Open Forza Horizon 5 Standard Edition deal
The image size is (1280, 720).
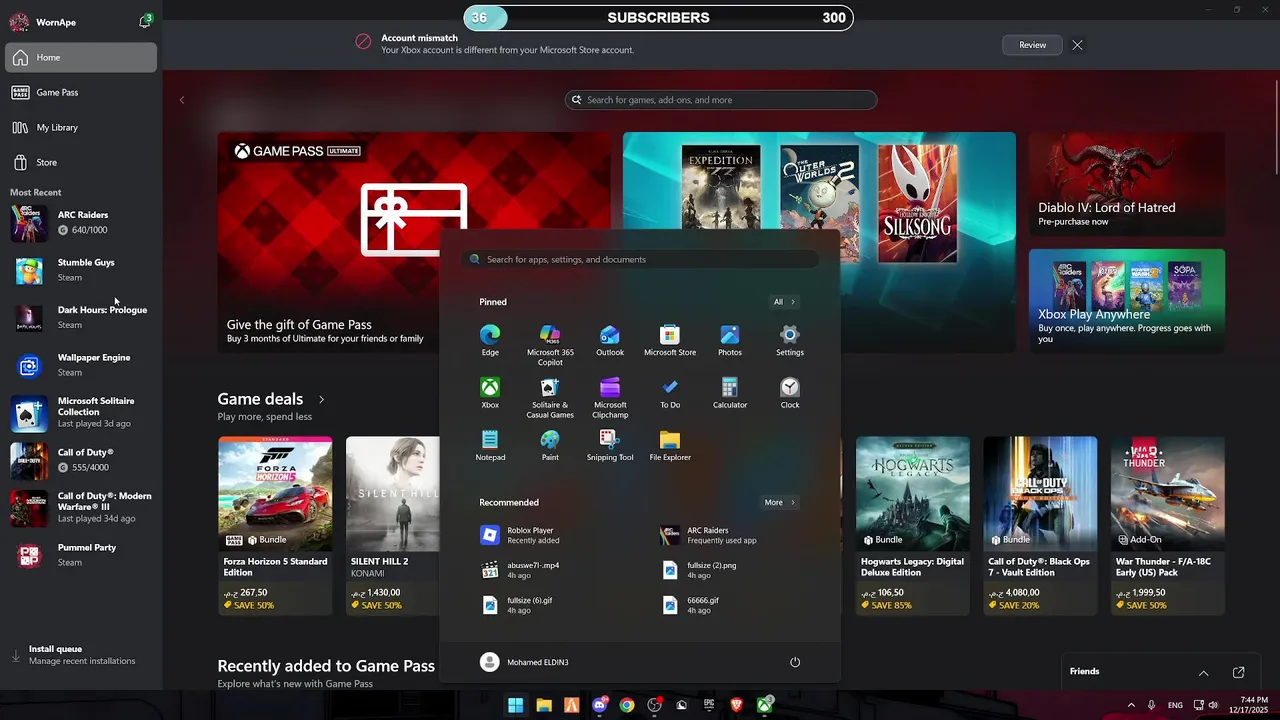pos(275,526)
